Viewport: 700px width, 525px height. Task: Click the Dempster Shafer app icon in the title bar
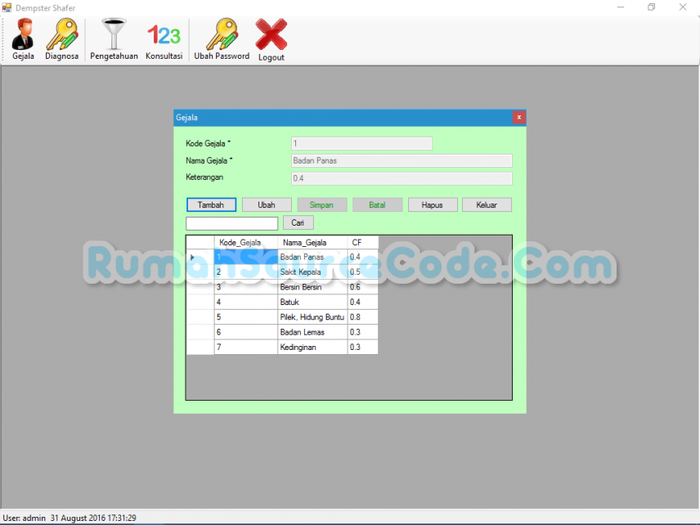(7, 8)
